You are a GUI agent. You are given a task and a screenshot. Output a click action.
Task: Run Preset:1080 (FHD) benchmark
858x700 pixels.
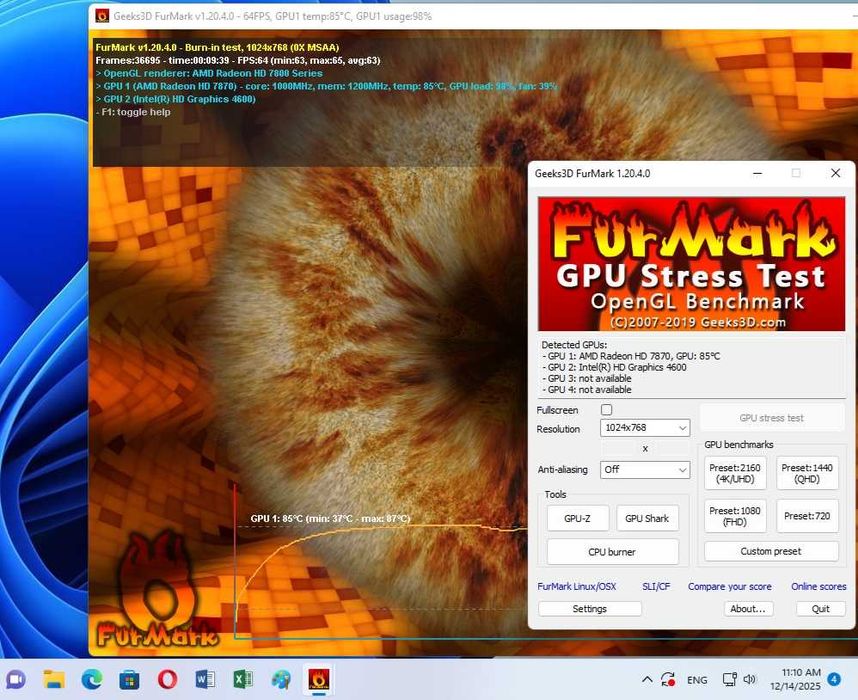click(735, 516)
